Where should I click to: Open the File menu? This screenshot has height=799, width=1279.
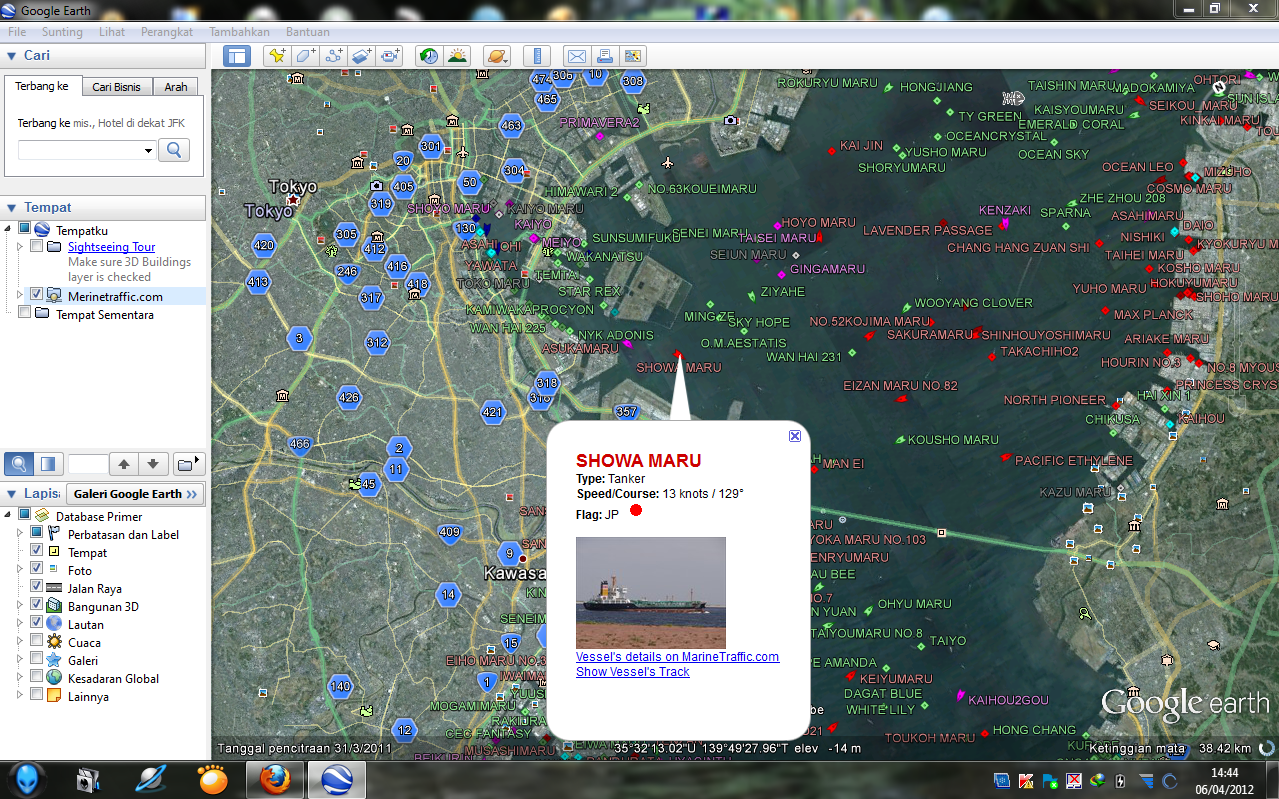[17, 32]
